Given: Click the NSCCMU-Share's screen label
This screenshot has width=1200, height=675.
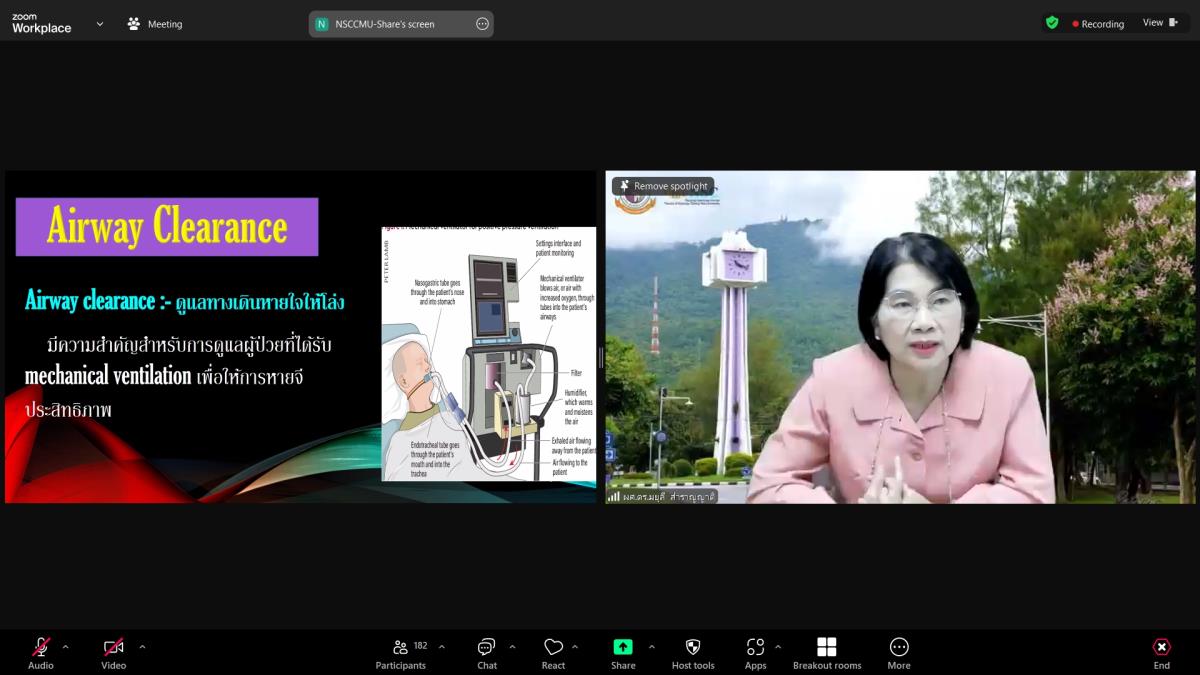Looking at the screenshot, I should [x=385, y=24].
